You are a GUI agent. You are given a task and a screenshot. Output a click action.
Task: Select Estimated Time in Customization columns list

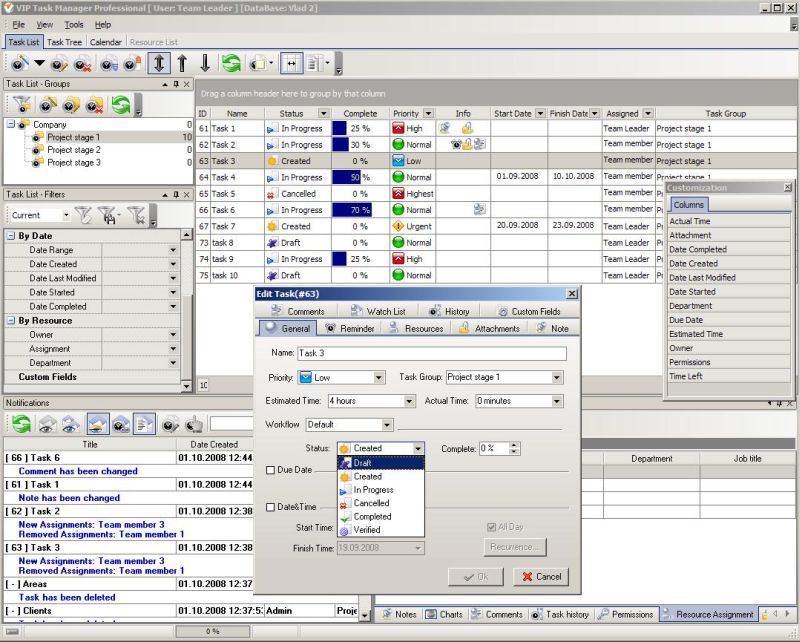[729, 334]
